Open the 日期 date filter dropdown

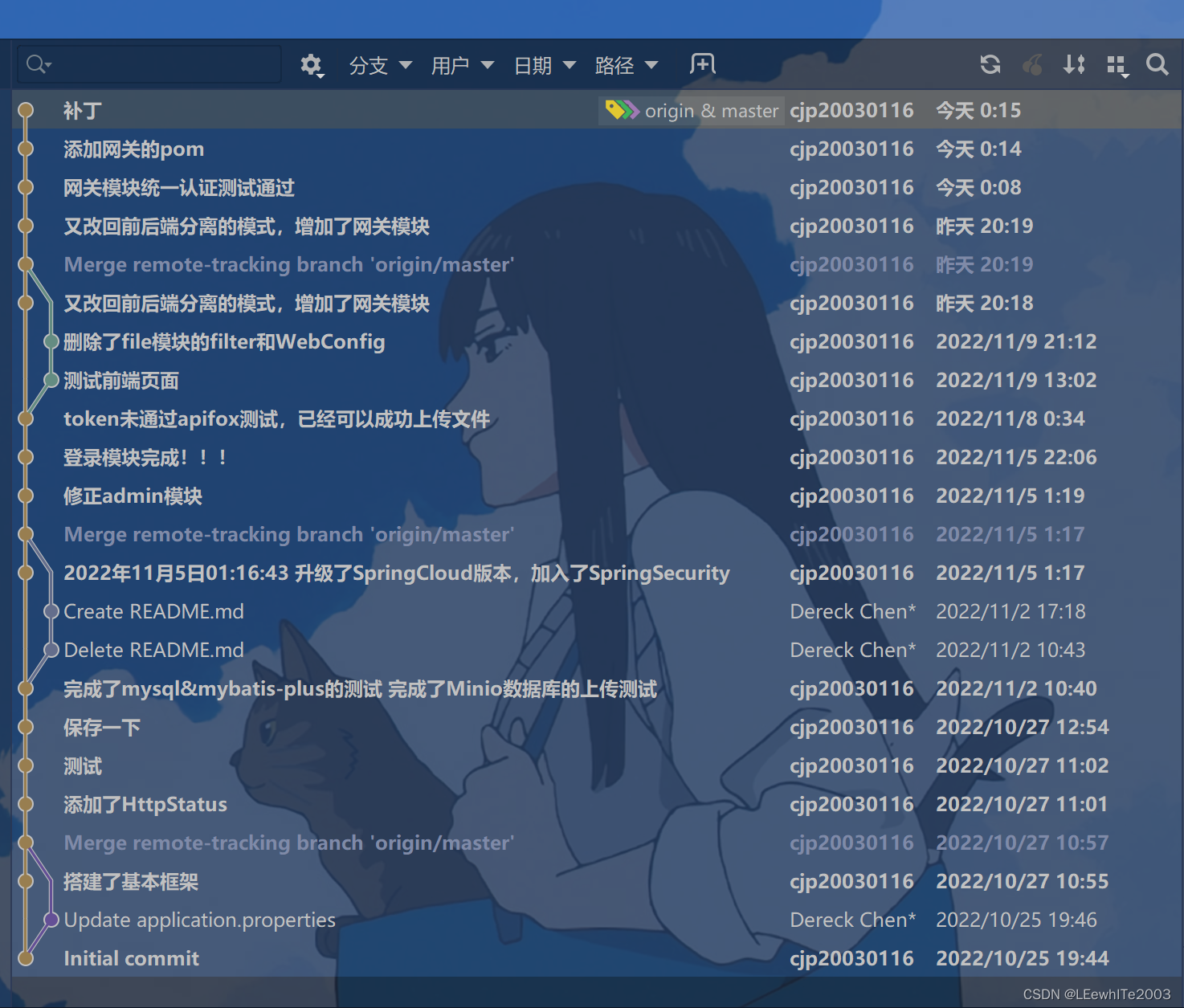pyautogui.click(x=545, y=65)
